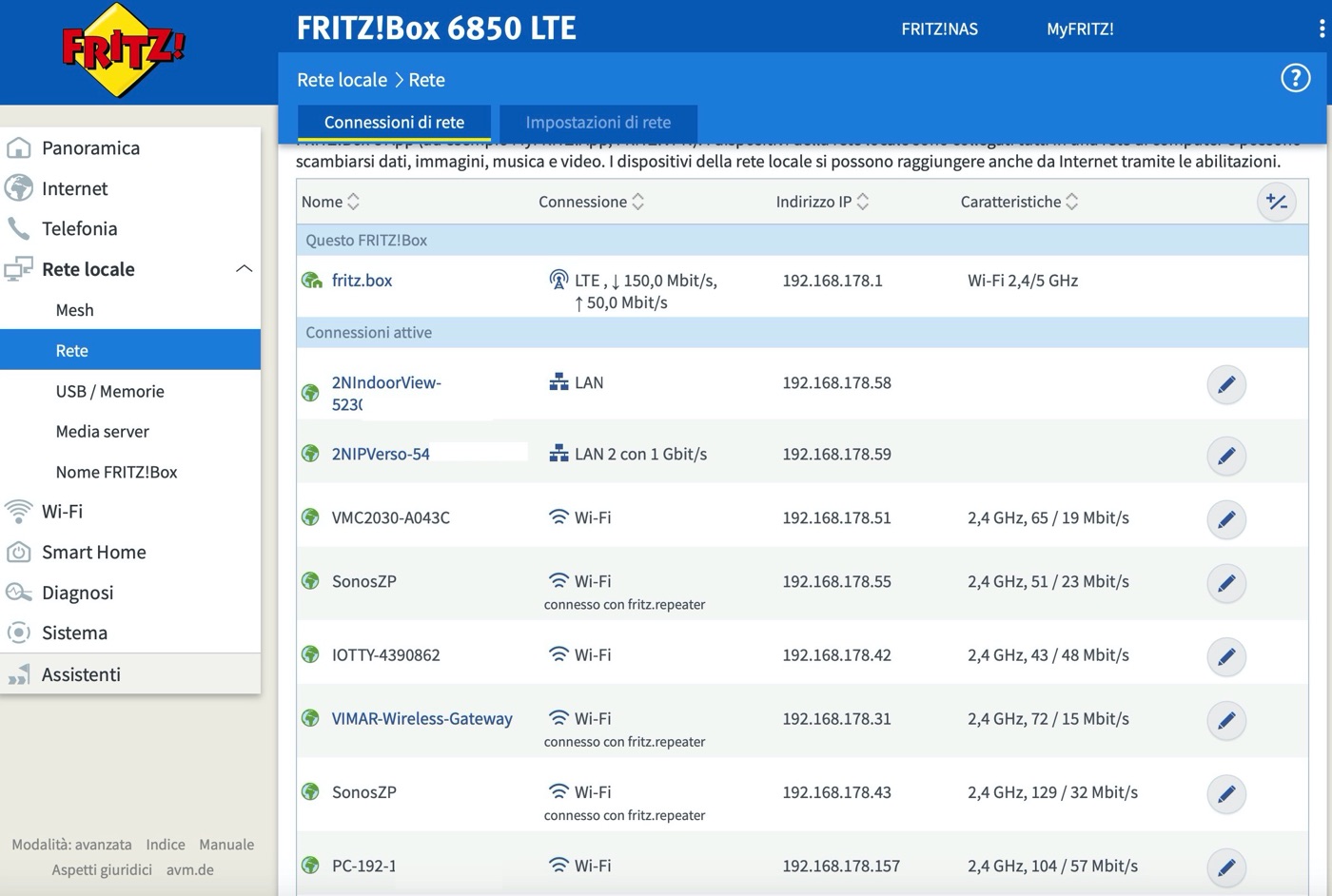The width and height of the screenshot is (1332, 896).
Task: Click the IP address 192.168.178.1
Action: pos(832,281)
